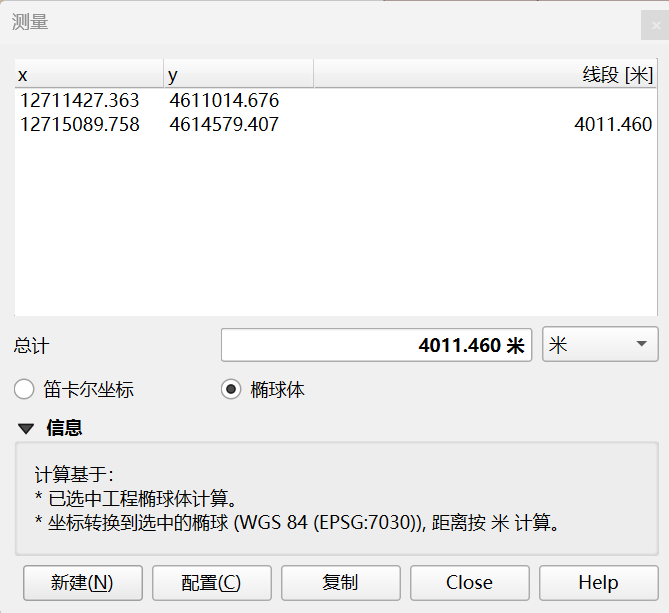
Task: Click the 4011.460 segment length cell
Action: [613, 125]
